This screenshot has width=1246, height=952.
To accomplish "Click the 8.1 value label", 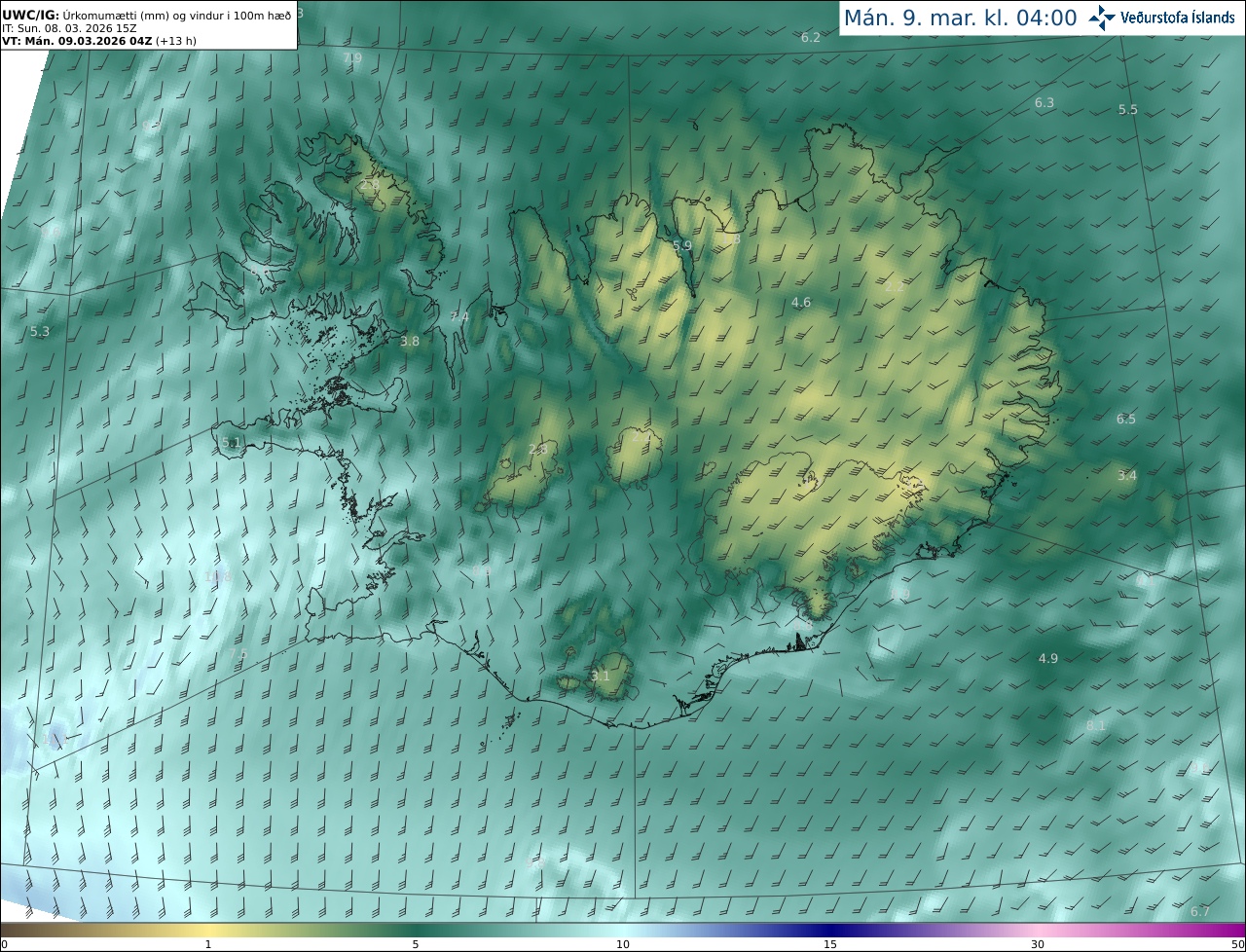I will tap(1096, 726).
